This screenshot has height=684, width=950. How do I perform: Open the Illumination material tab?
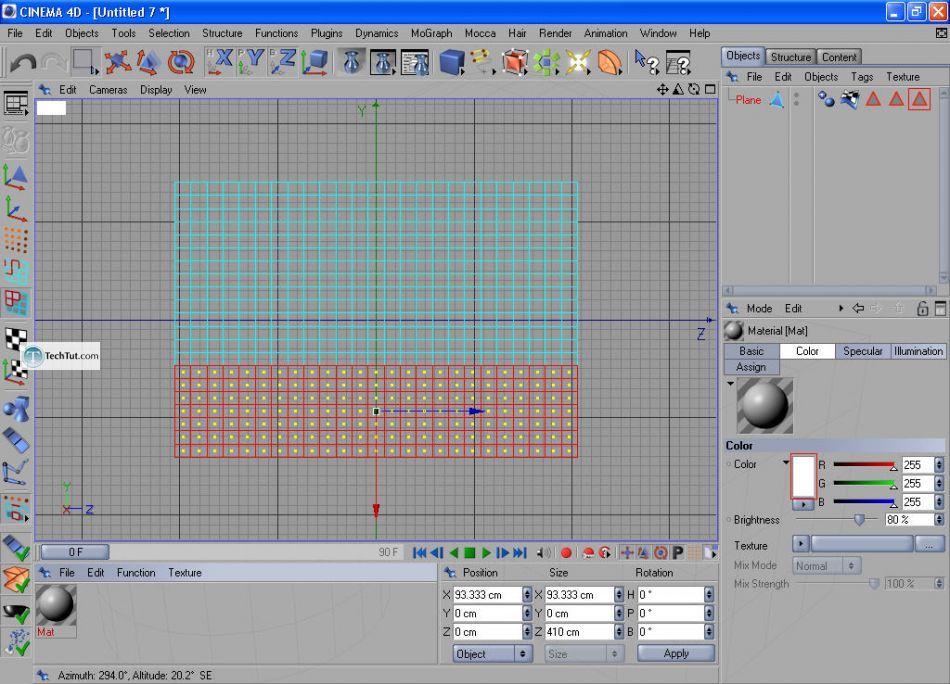[x=918, y=351]
